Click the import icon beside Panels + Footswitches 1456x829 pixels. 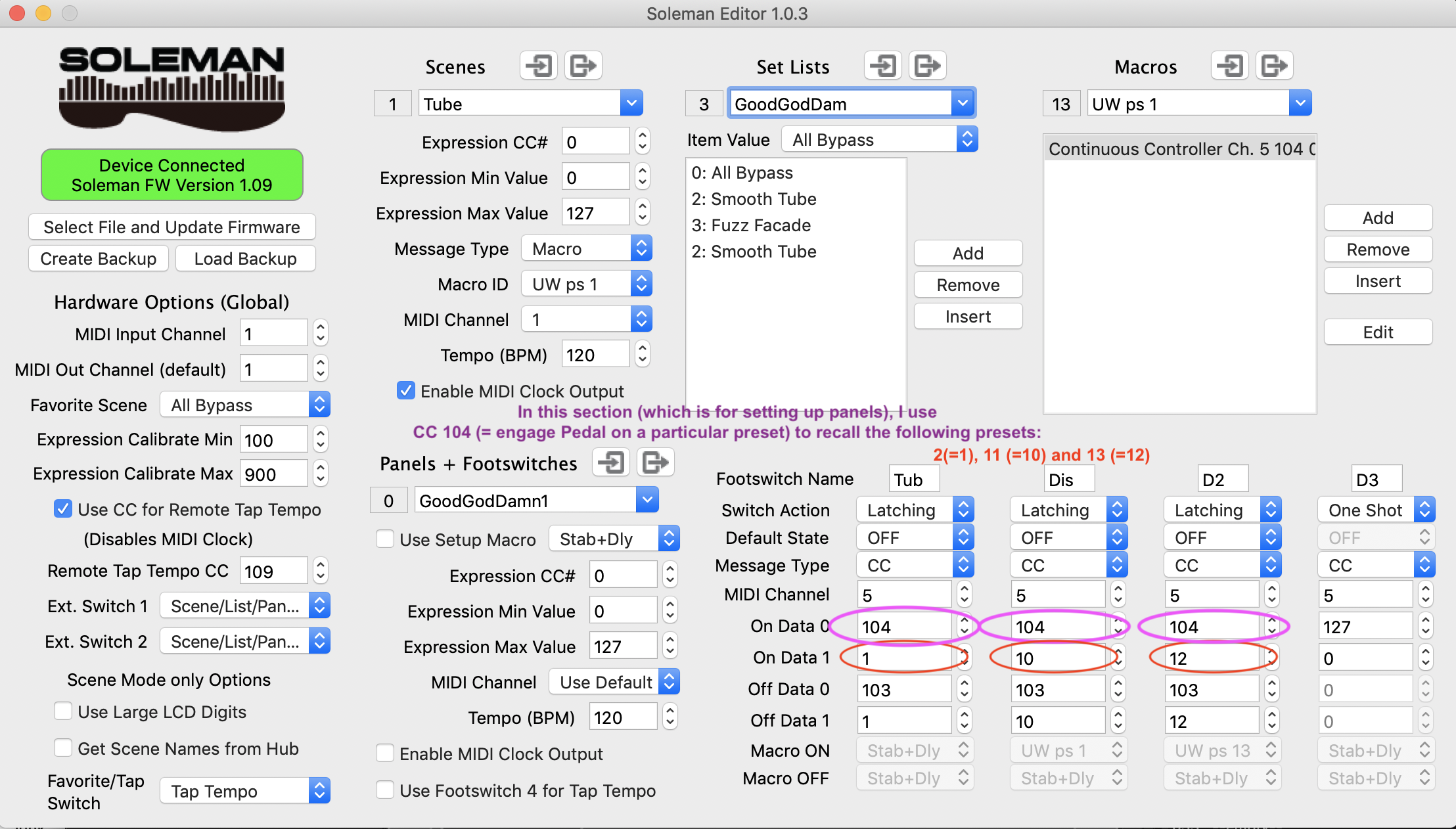611,462
